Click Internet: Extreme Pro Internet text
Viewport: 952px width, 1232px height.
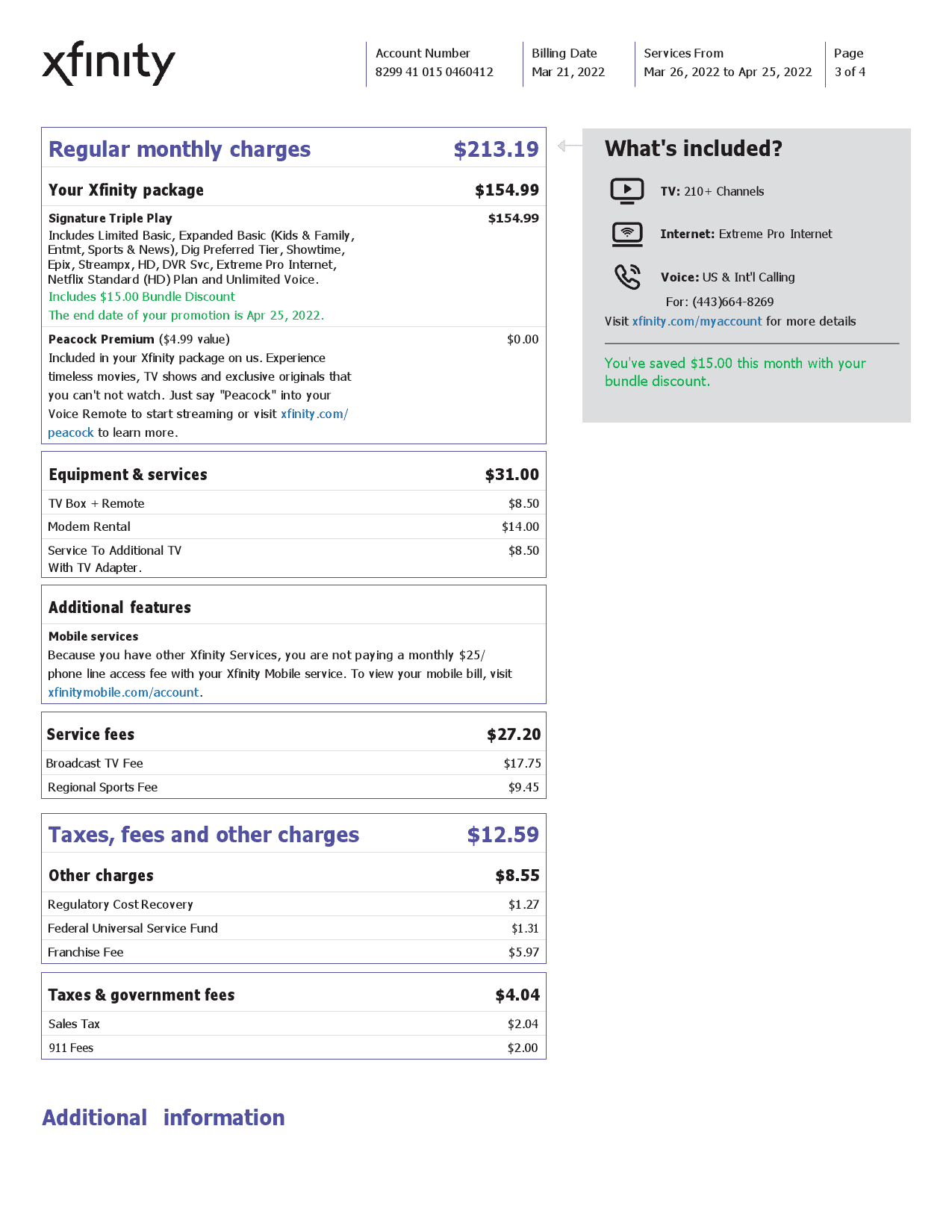pyautogui.click(x=746, y=234)
